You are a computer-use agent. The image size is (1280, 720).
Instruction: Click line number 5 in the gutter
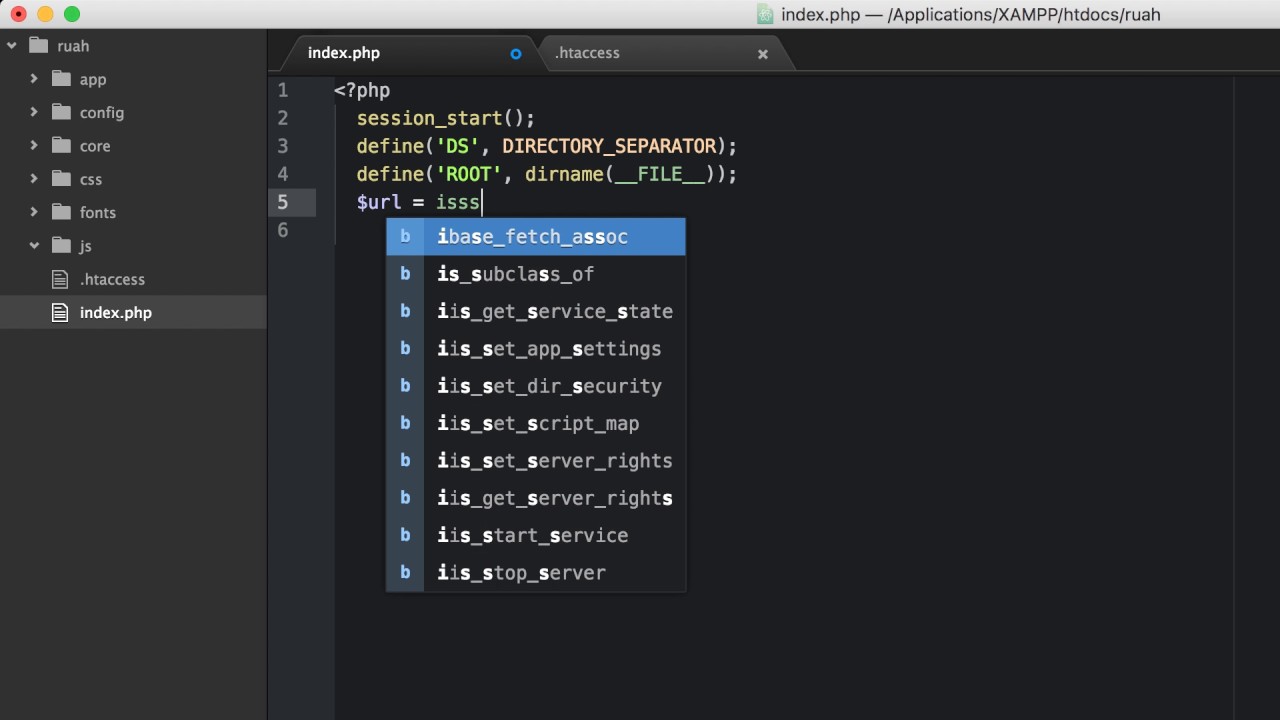[283, 202]
